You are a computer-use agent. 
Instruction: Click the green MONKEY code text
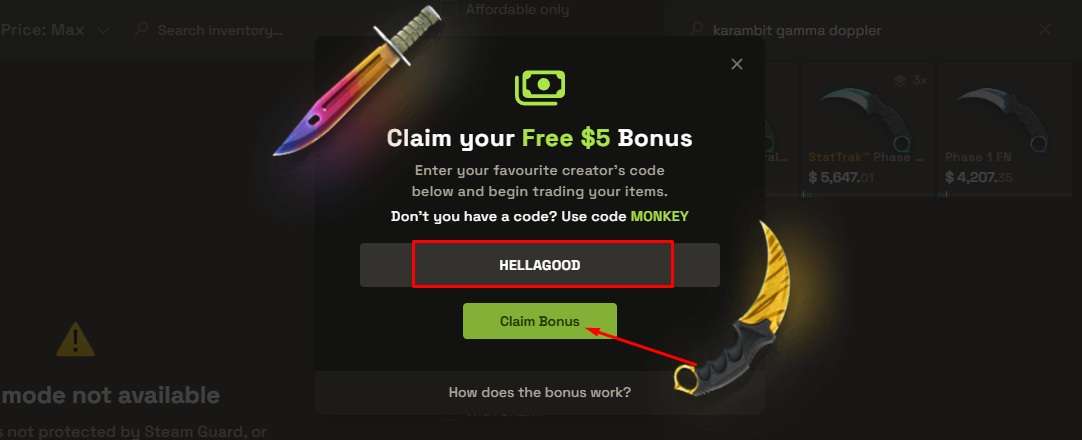(660, 216)
